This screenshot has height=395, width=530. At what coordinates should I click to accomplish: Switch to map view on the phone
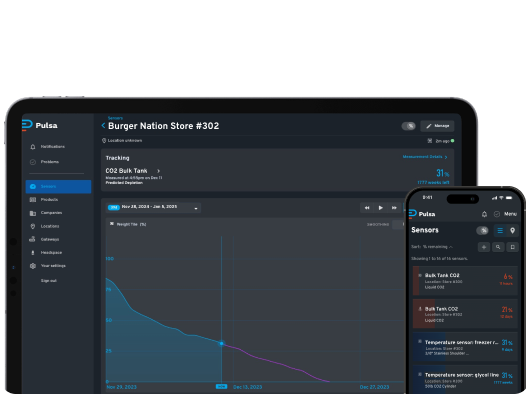tap(512, 231)
